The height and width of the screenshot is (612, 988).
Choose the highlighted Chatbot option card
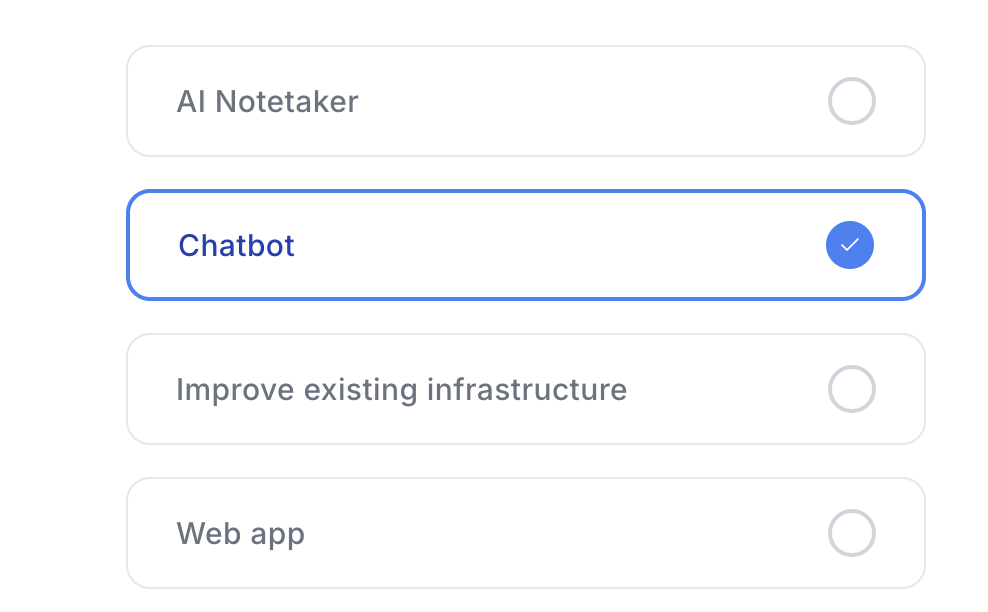point(525,245)
